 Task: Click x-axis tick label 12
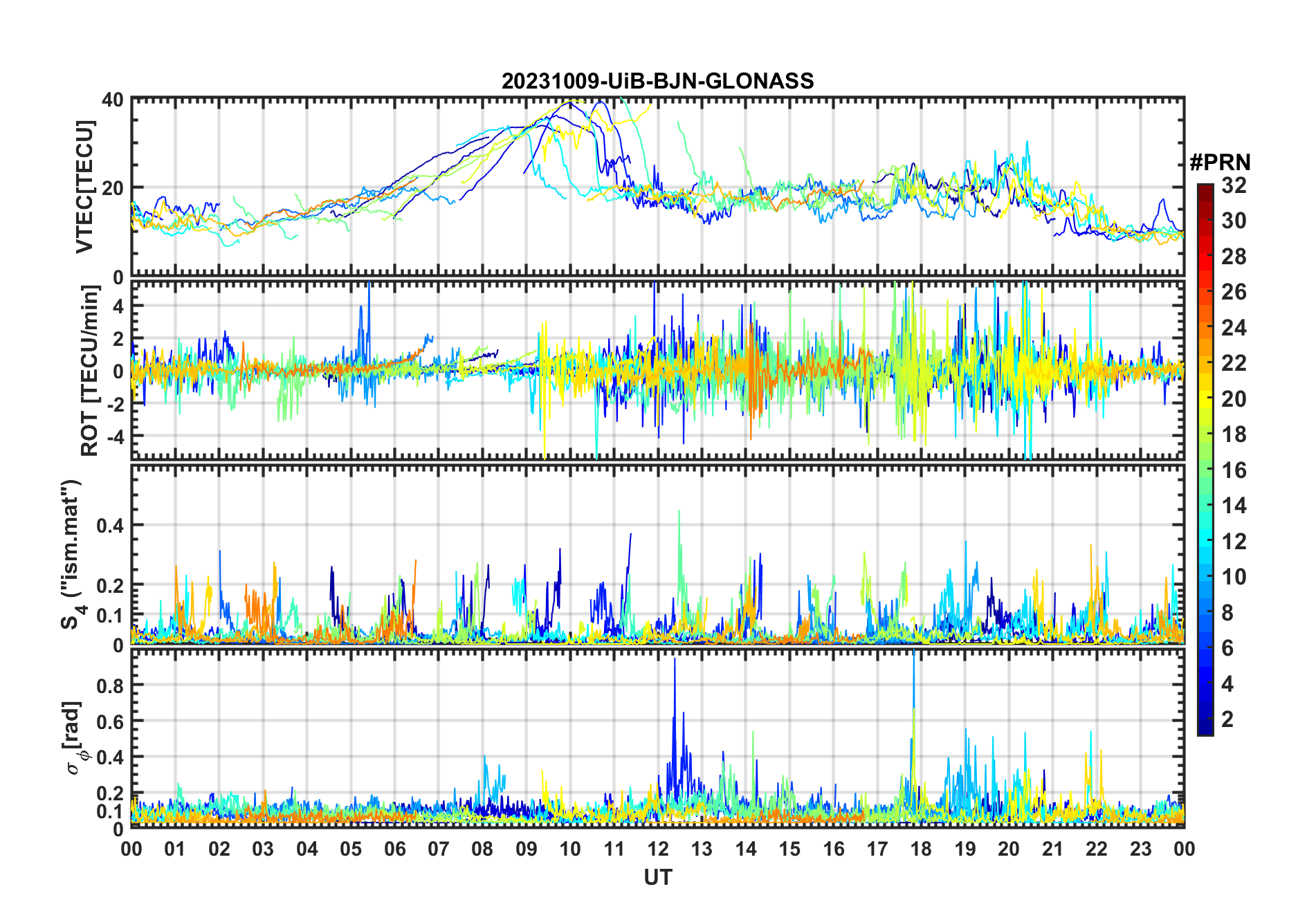[x=658, y=849]
